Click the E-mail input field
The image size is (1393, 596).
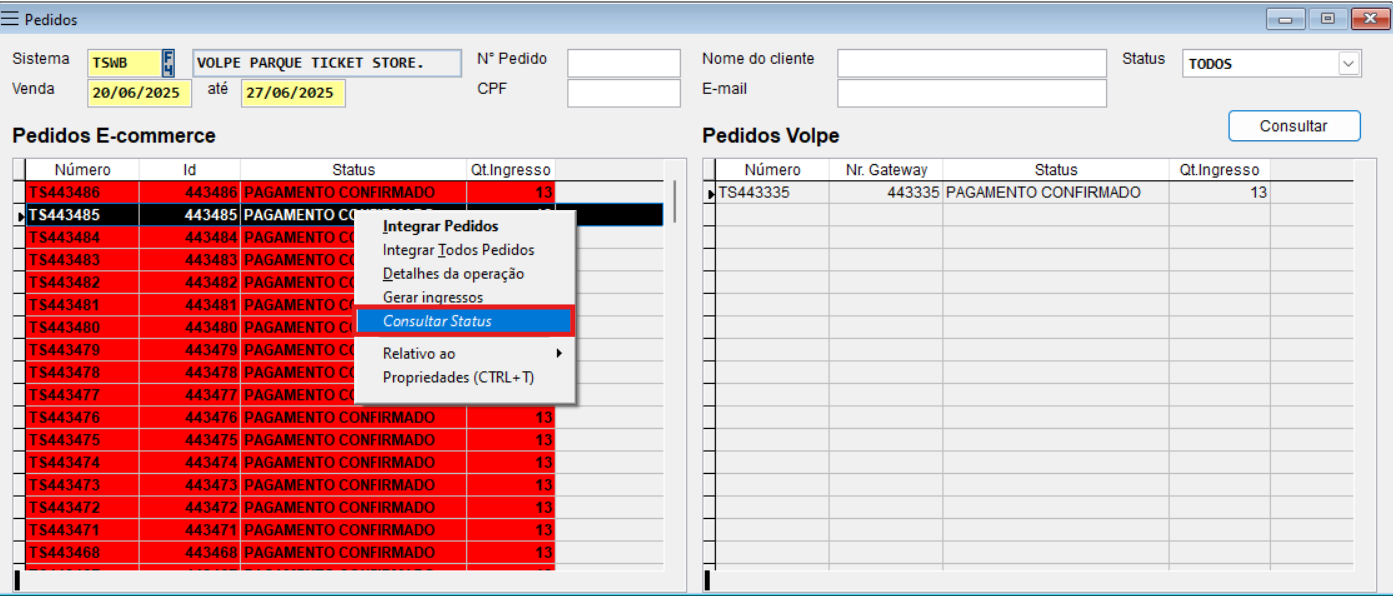[970, 92]
